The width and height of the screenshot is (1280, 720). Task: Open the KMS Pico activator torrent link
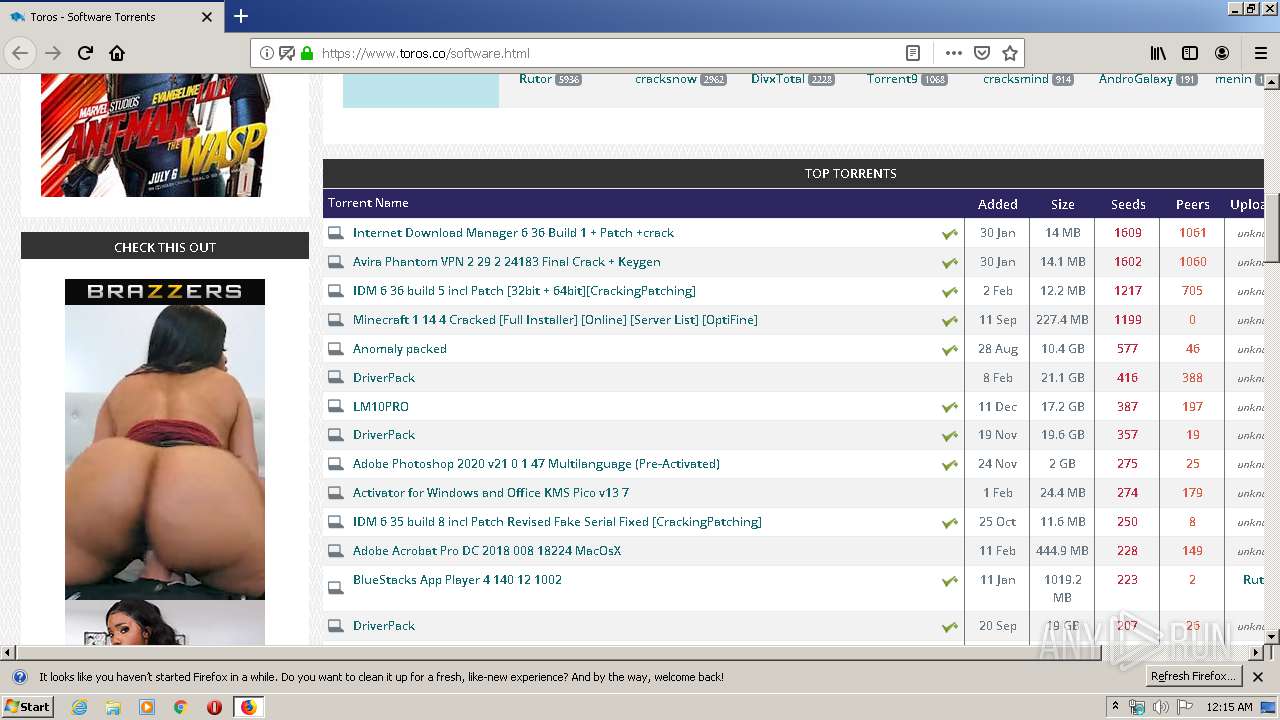pos(490,493)
